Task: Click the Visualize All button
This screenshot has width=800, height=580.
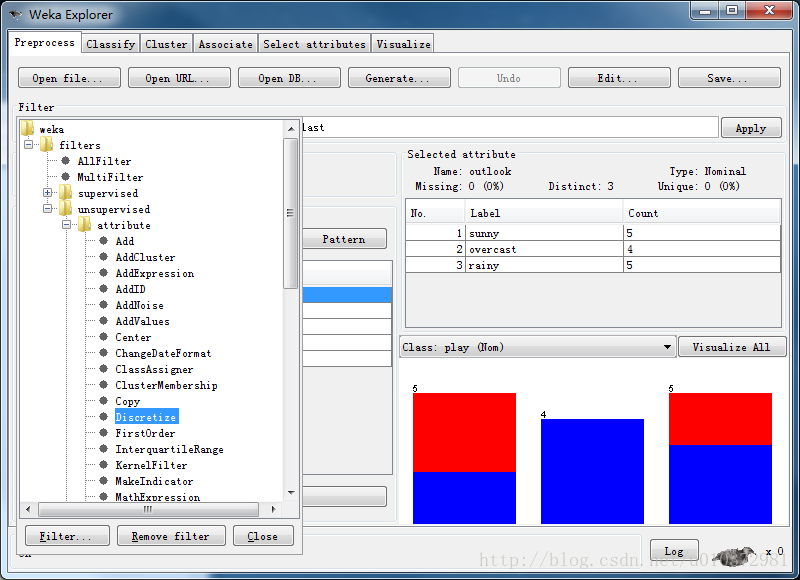Action: (732, 347)
